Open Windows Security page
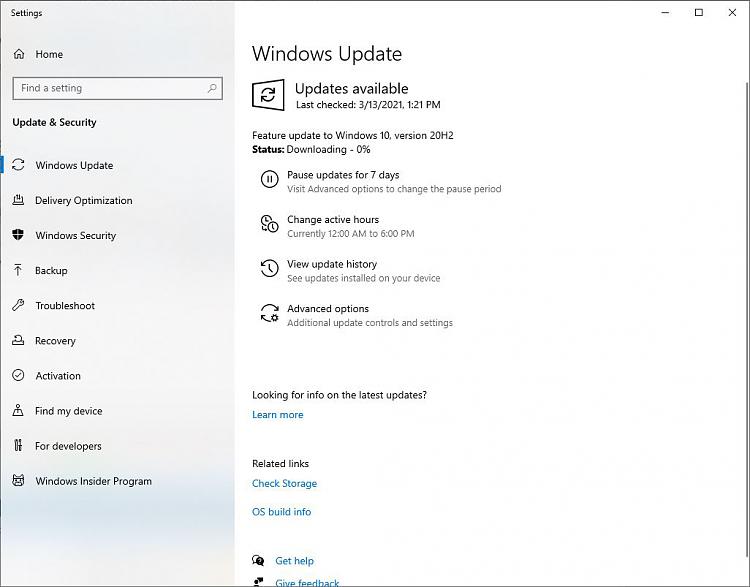The image size is (750, 587). [x=76, y=235]
